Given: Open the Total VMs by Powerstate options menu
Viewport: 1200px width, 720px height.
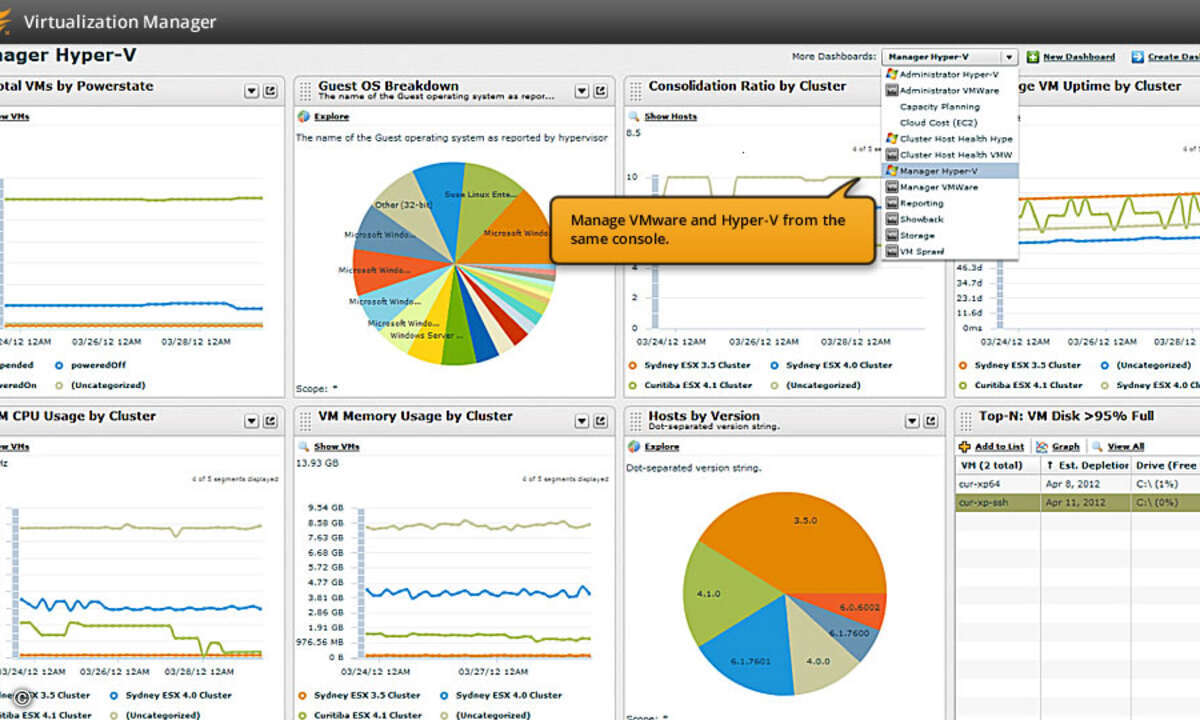Looking at the screenshot, I should pos(252,91).
